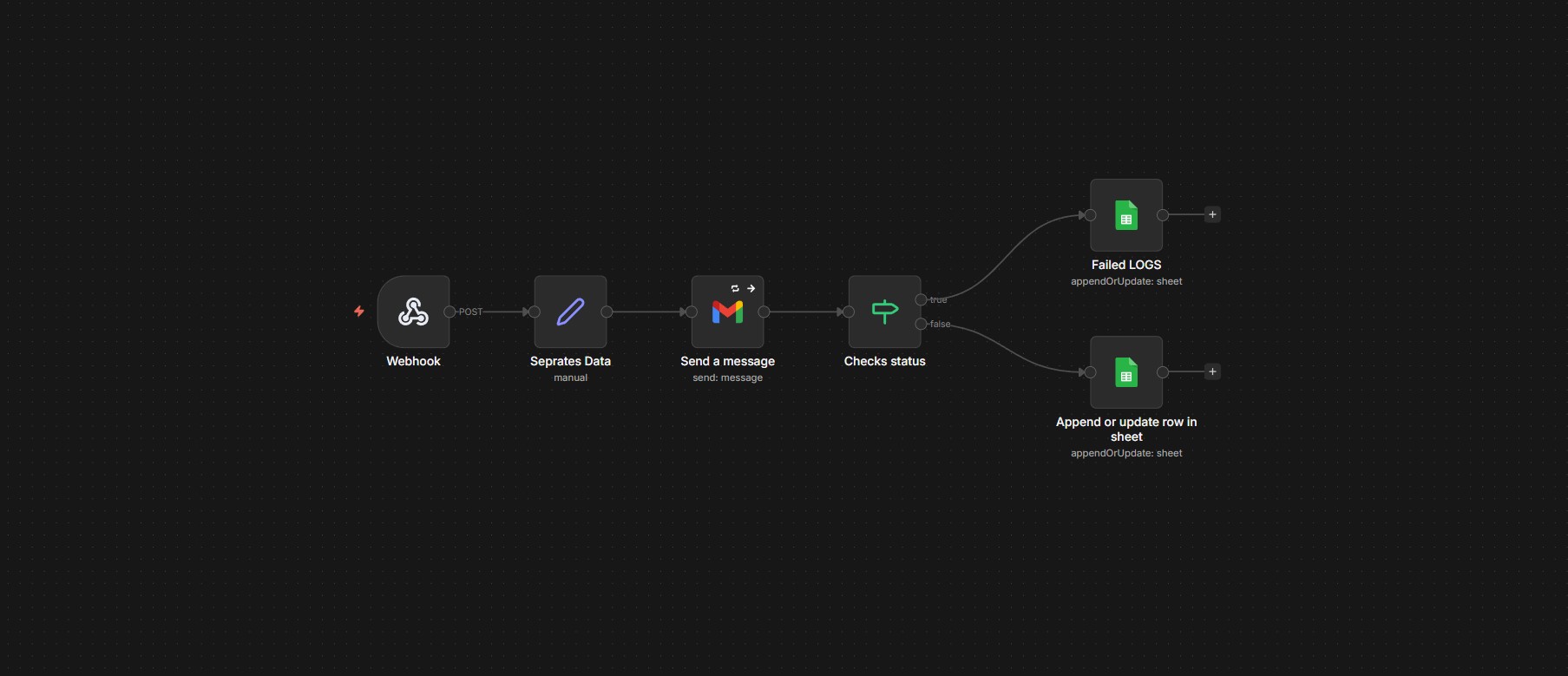Open the Checks status IF node

coord(884,312)
